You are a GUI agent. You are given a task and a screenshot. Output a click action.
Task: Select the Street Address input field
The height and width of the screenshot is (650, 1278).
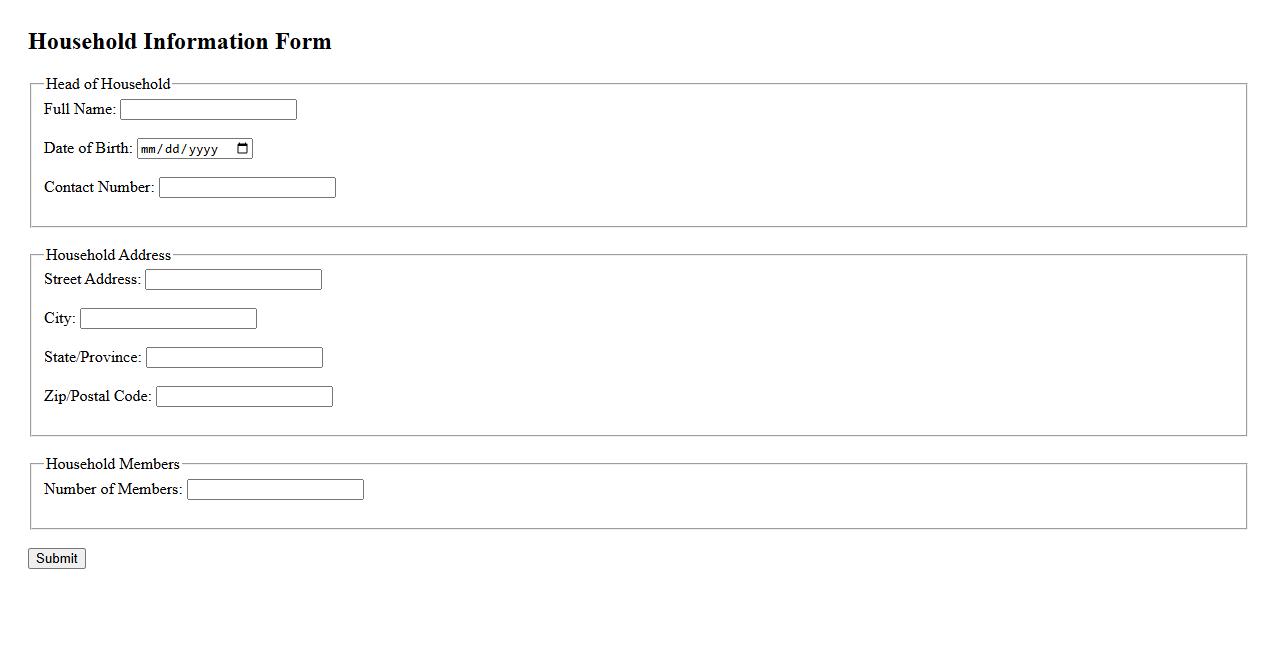(233, 280)
